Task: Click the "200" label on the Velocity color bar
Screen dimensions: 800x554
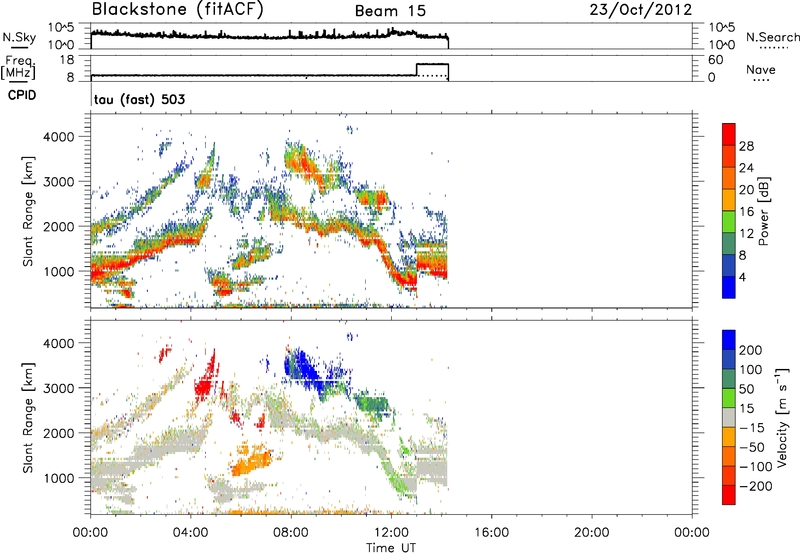Action: (x=751, y=350)
